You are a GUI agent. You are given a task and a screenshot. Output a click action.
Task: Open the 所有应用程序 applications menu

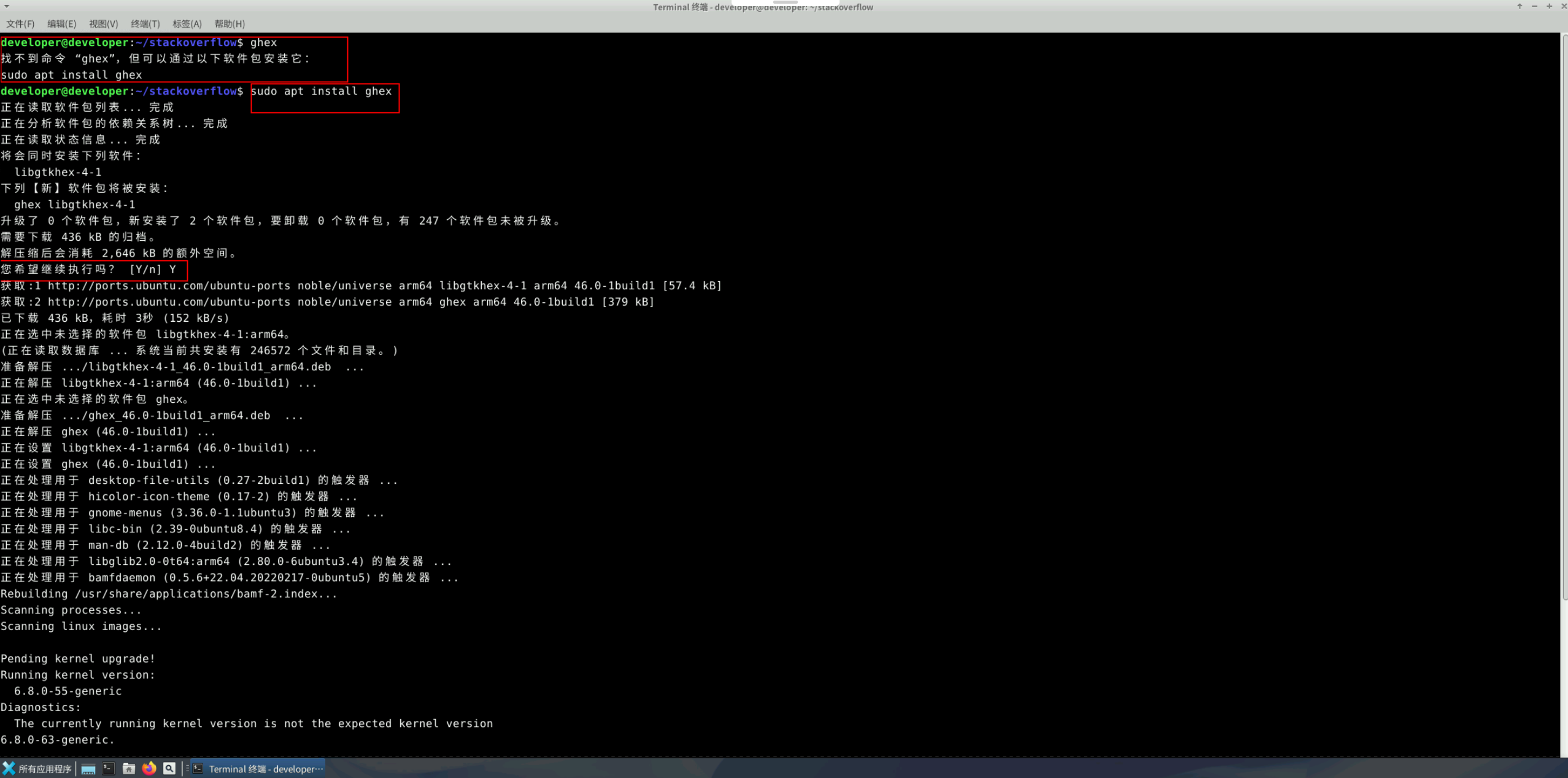point(38,769)
